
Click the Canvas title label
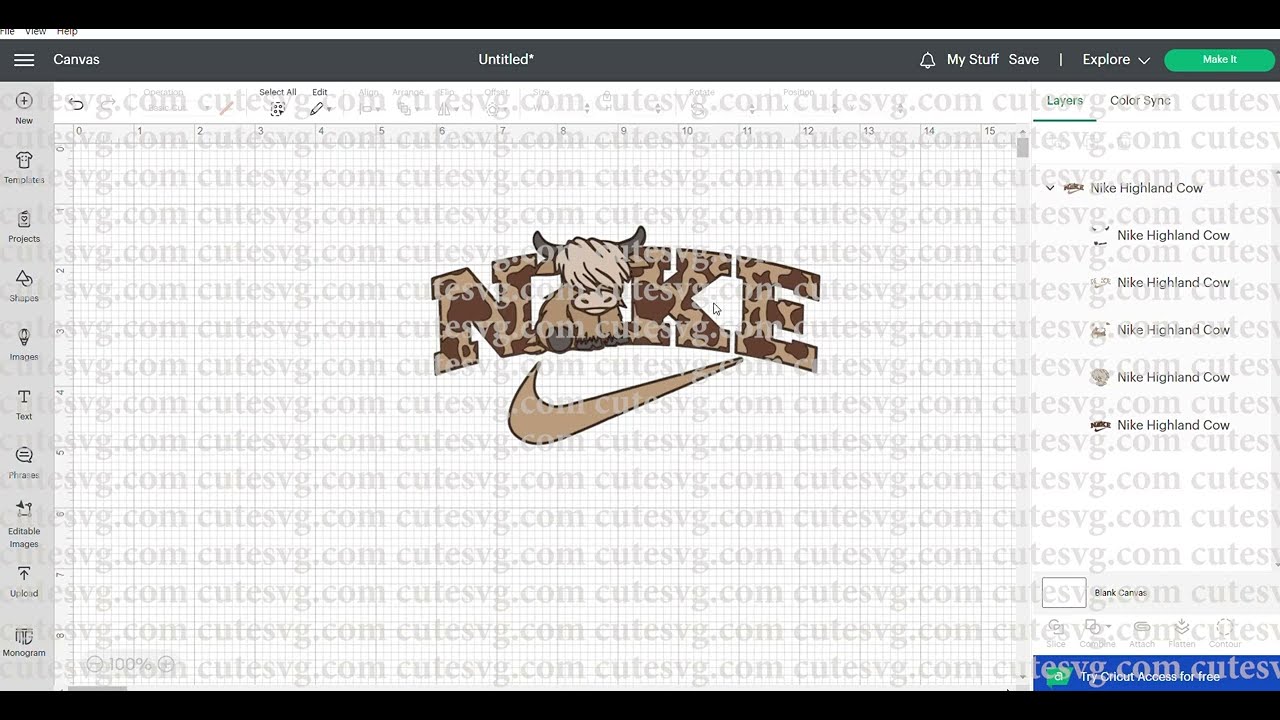click(x=76, y=60)
